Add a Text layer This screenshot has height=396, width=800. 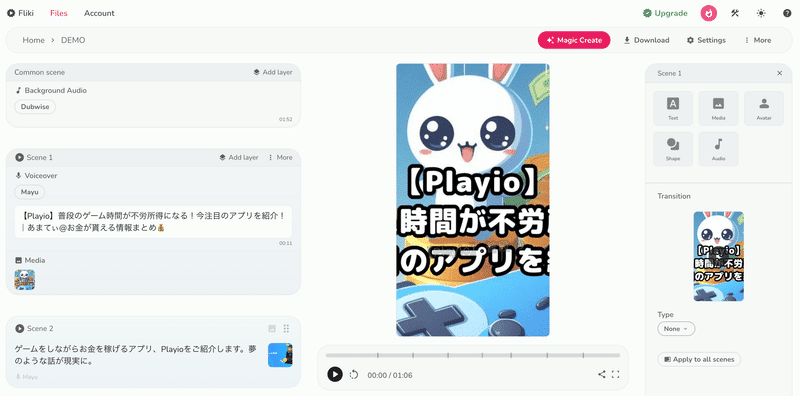click(x=673, y=108)
